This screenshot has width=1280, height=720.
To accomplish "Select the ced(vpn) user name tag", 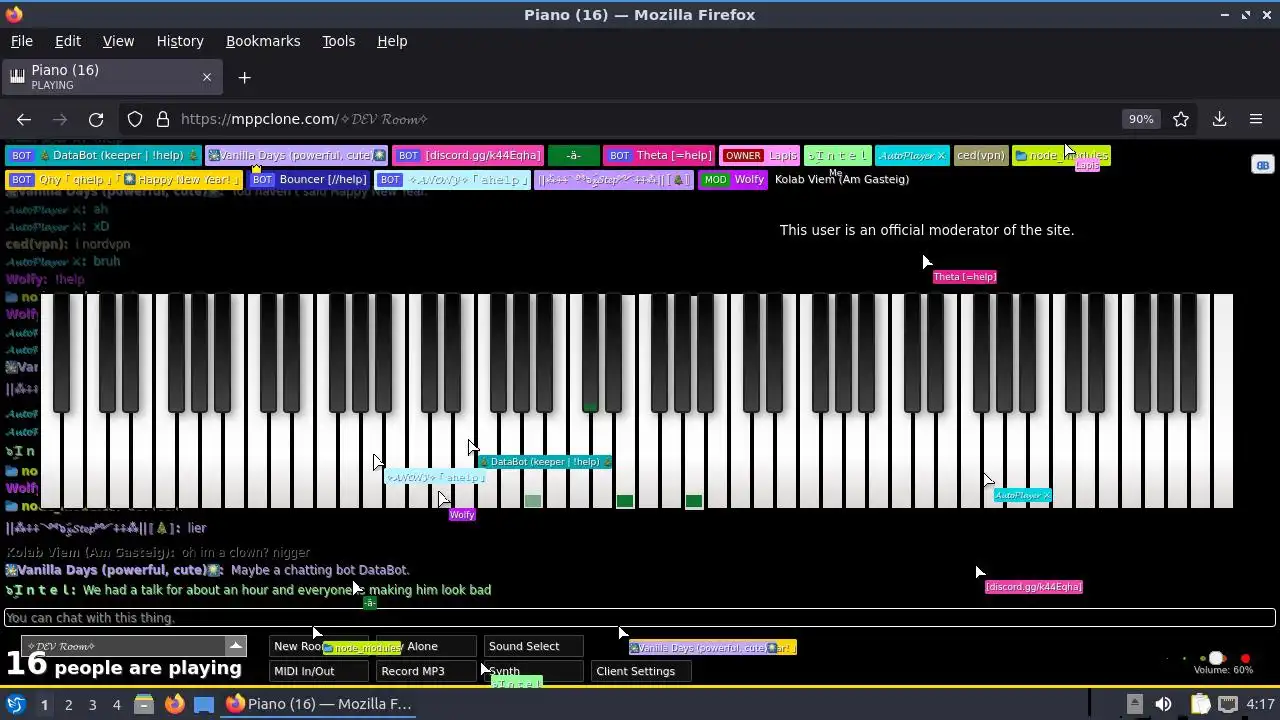I will point(980,155).
